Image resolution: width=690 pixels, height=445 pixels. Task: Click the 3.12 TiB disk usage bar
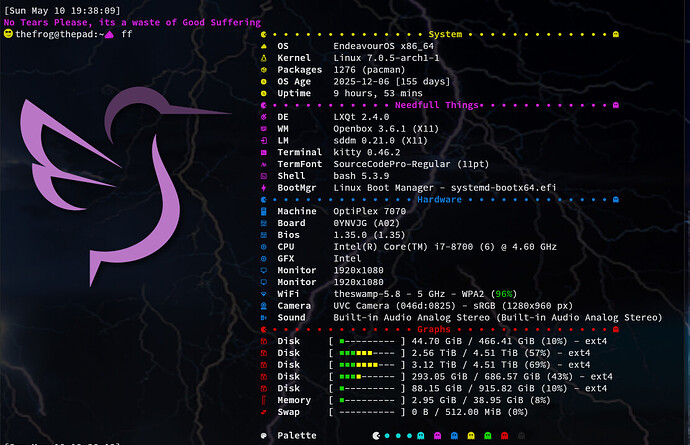click(x=367, y=365)
